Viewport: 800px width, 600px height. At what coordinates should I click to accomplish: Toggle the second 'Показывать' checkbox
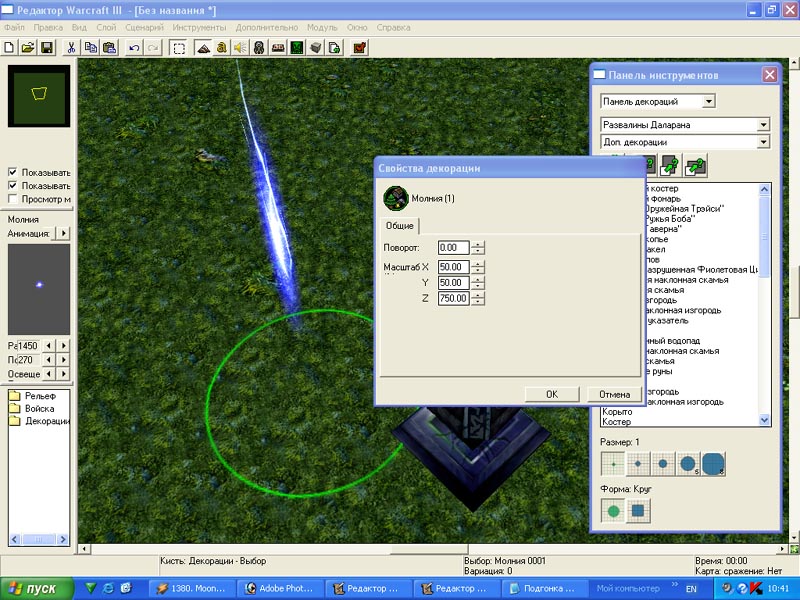[13, 186]
